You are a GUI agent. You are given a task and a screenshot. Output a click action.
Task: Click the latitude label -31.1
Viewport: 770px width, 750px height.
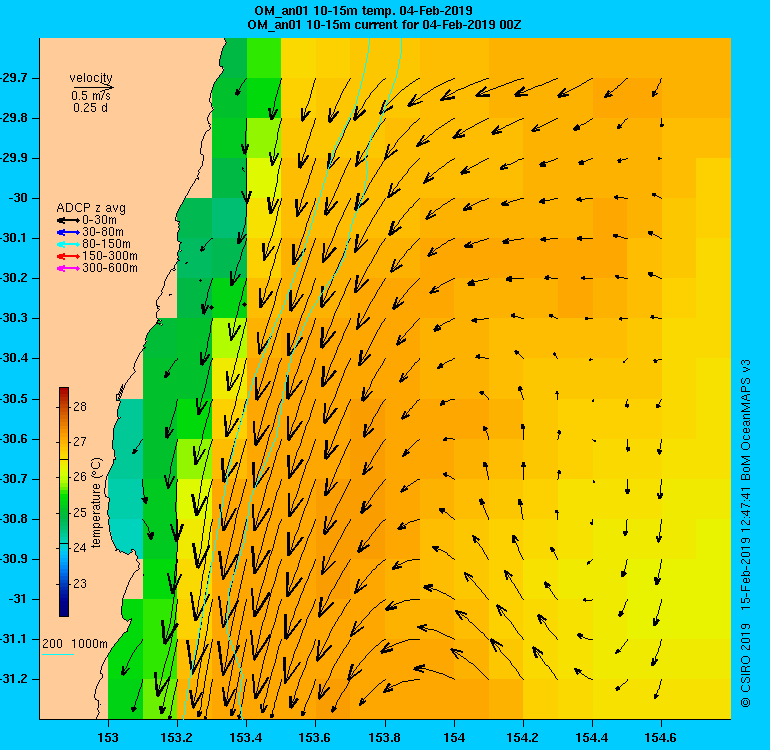[x=14, y=639]
